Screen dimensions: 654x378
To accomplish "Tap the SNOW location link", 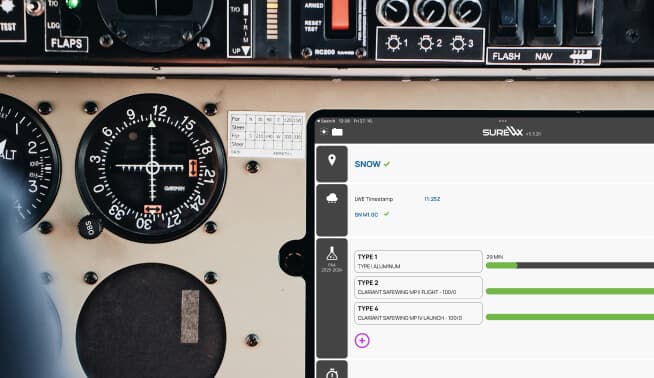I will click(367, 164).
